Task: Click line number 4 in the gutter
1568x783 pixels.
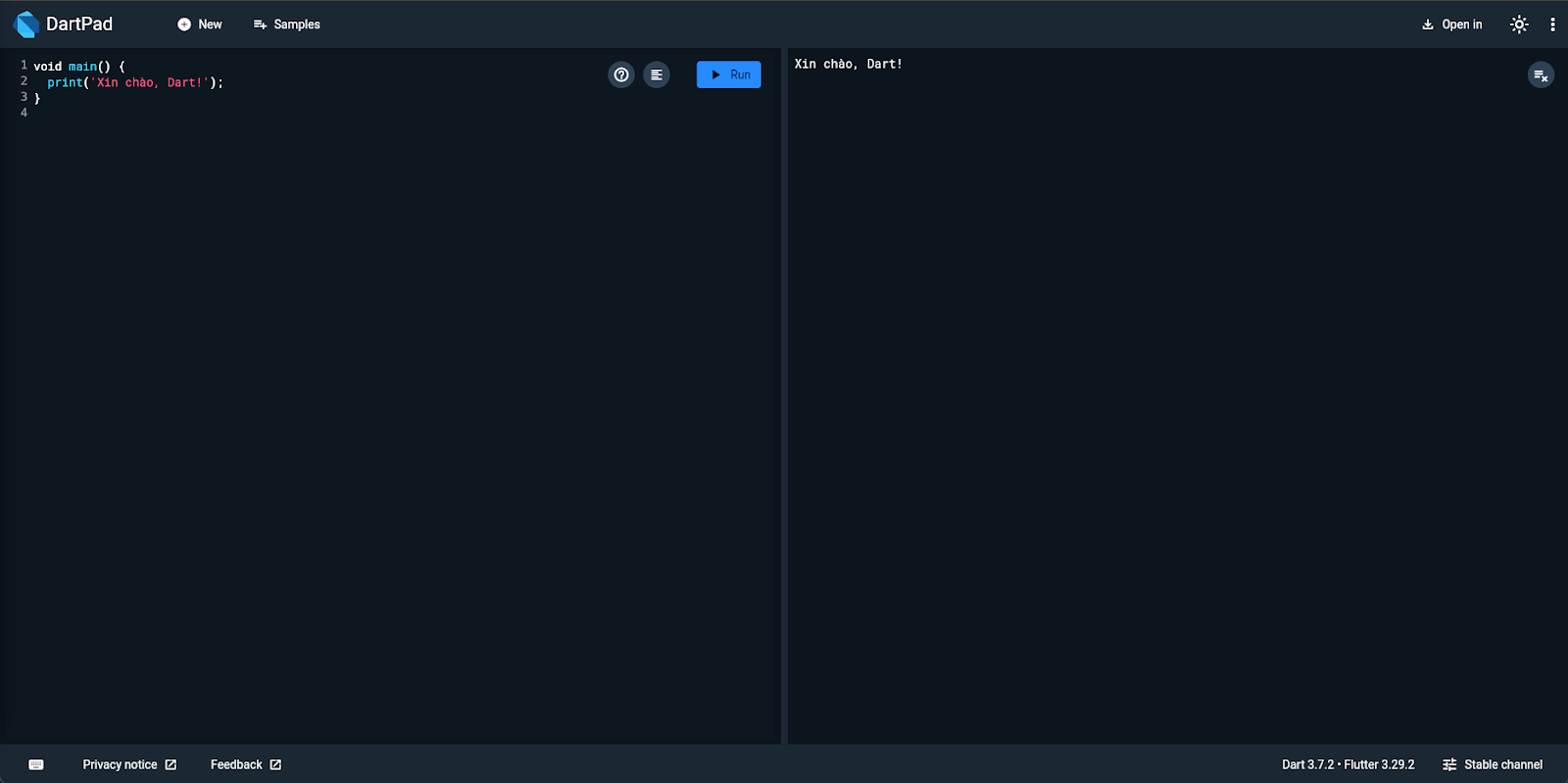Action: pos(24,113)
